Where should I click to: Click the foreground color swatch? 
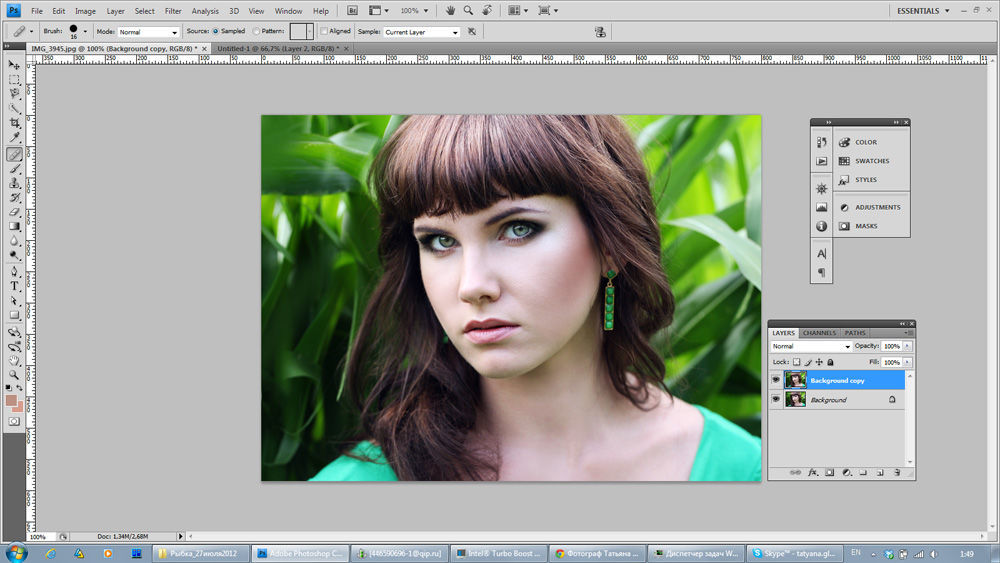click(x=11, y=399)
